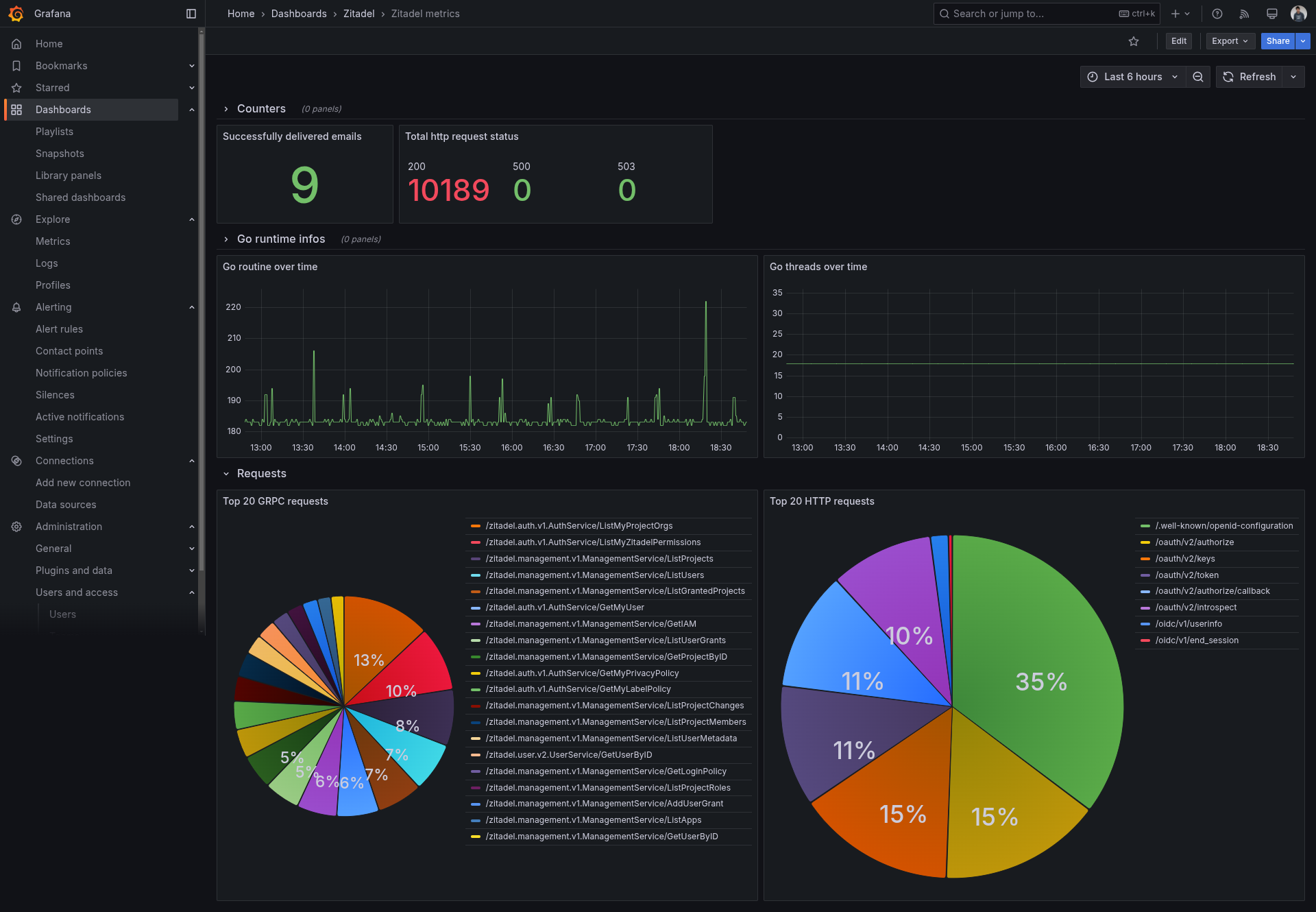Collapse the Users and access chevron

tap(192, 592)
